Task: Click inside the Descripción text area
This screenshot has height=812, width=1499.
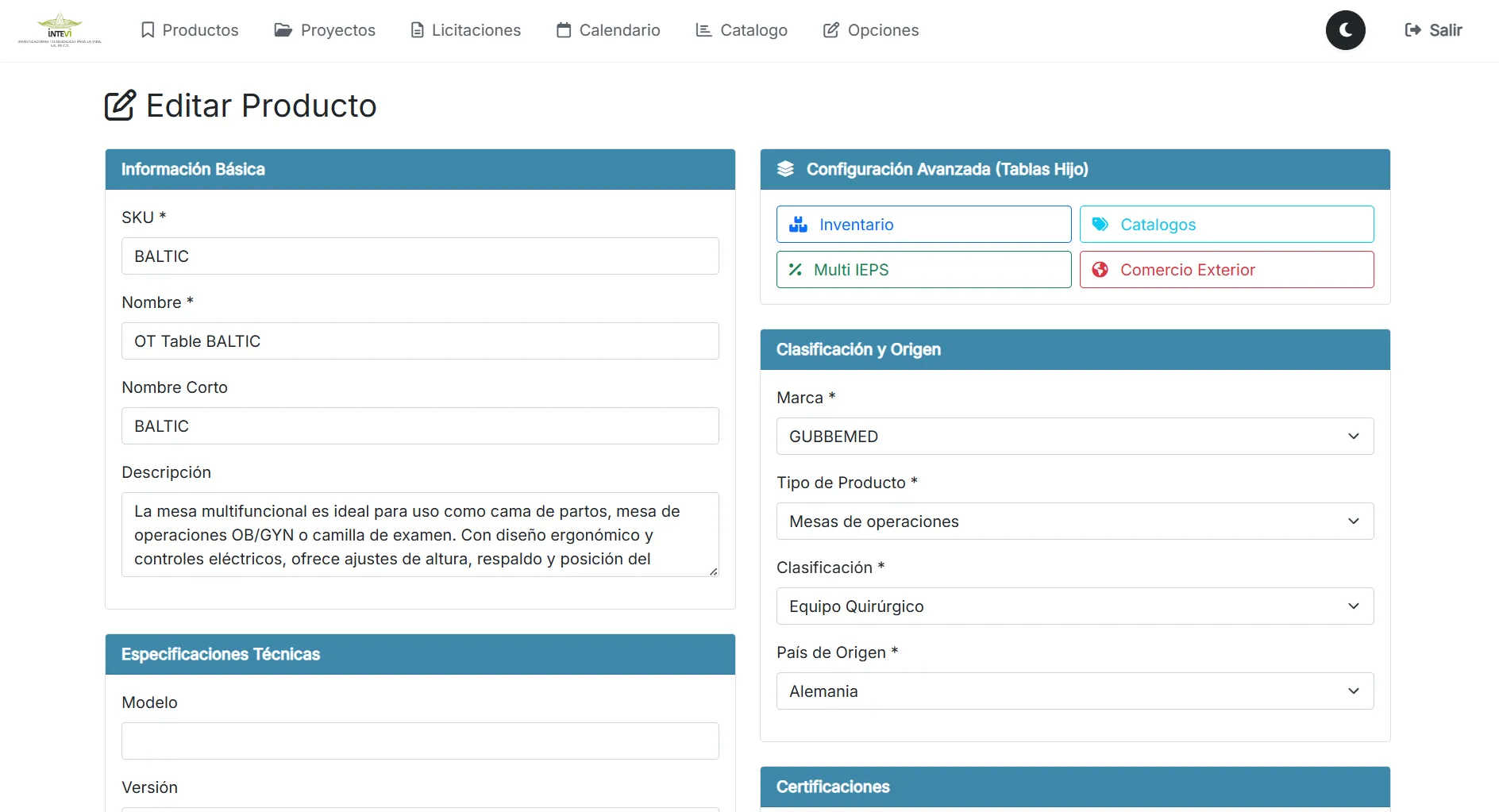Action: pyautogui.click(x=420, y=534)
